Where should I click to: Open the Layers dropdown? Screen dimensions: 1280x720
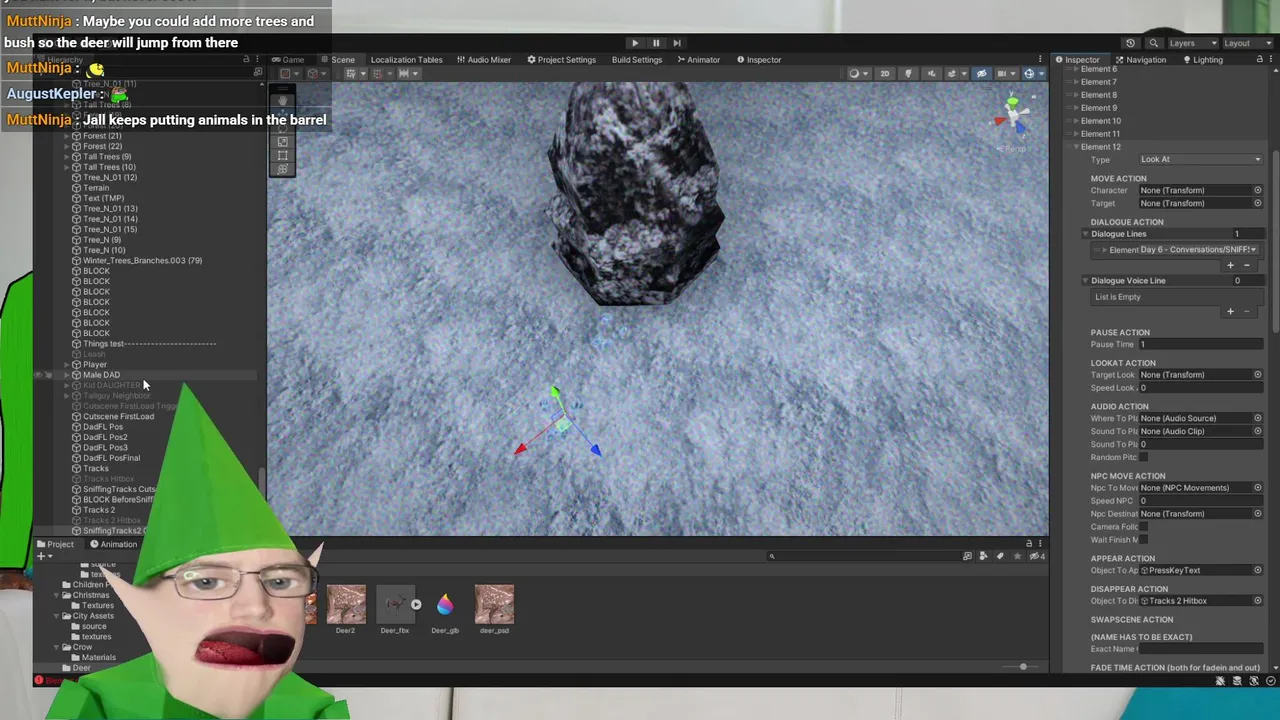coord(1192,43)
